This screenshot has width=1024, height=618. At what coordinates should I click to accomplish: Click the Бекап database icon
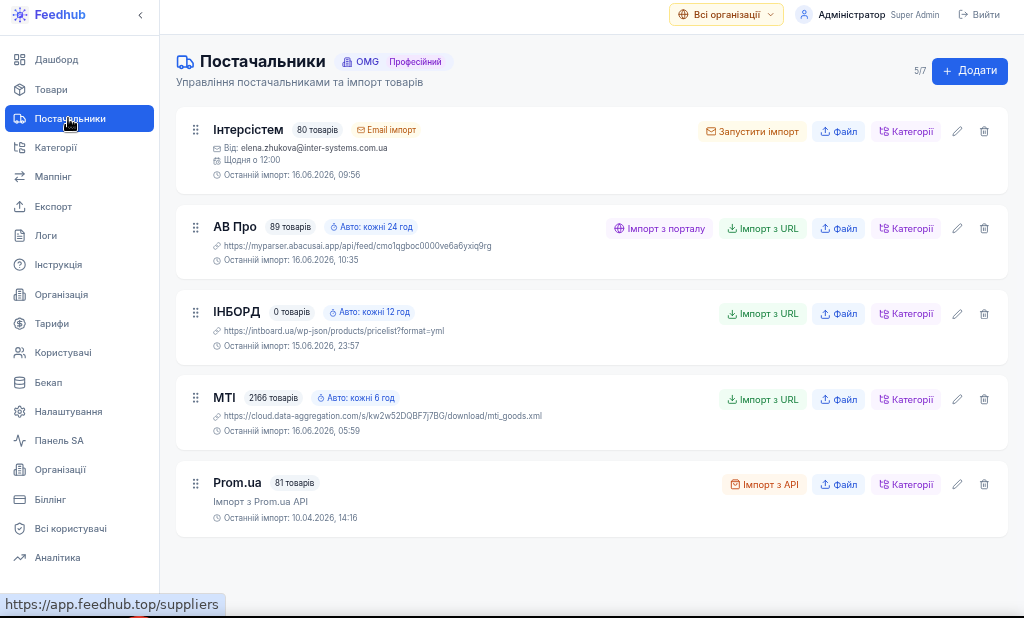[20, 383]
